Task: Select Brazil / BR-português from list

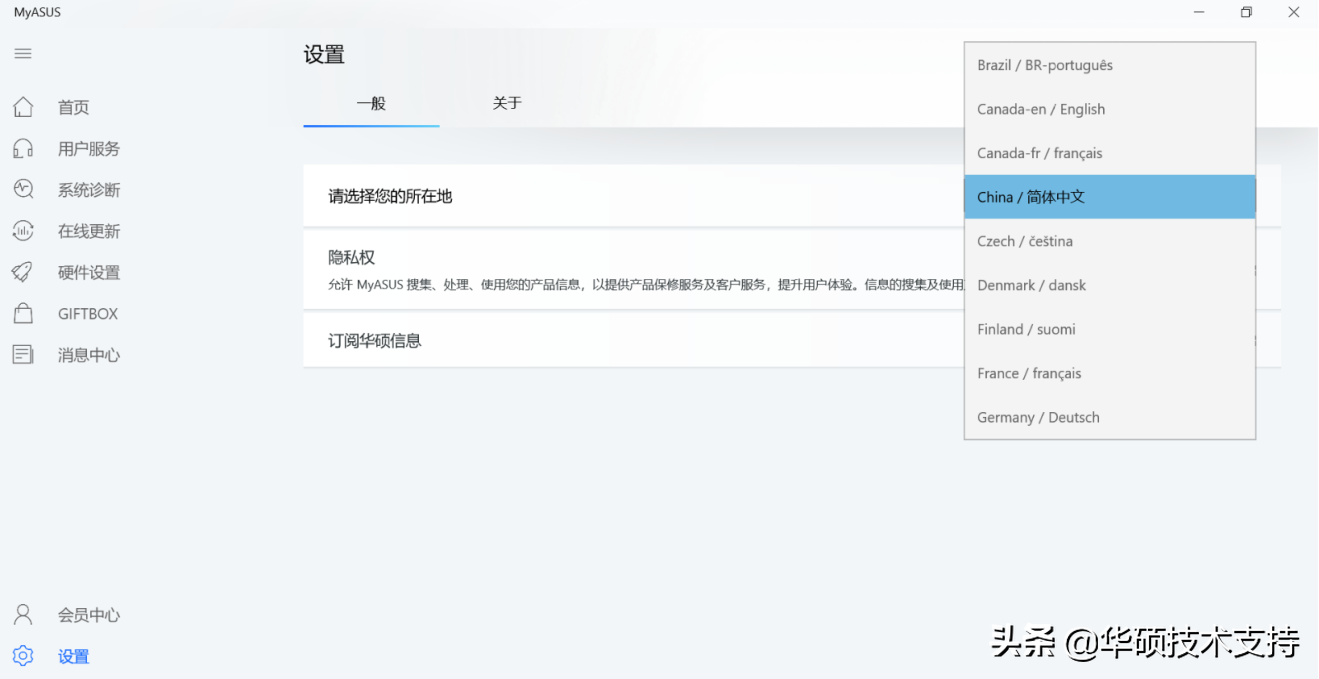Action: (x=1110, y=65)
